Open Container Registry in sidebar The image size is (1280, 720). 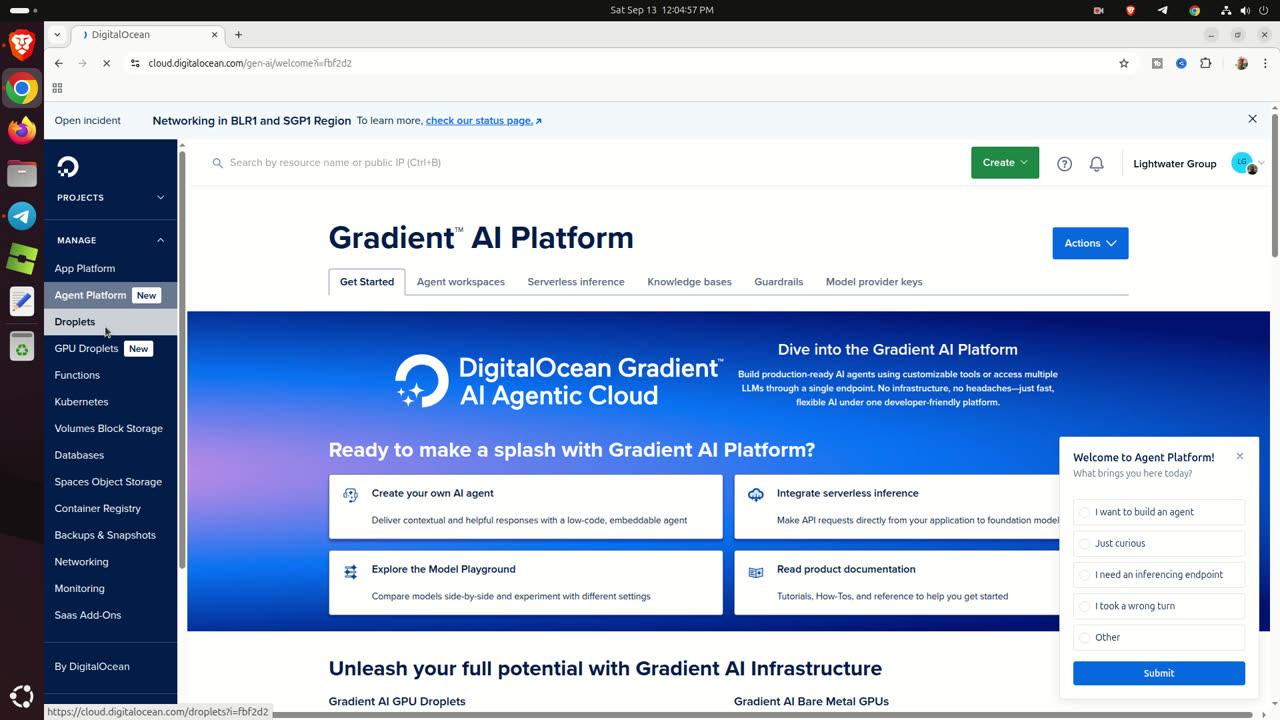click(x=110, y=509)
